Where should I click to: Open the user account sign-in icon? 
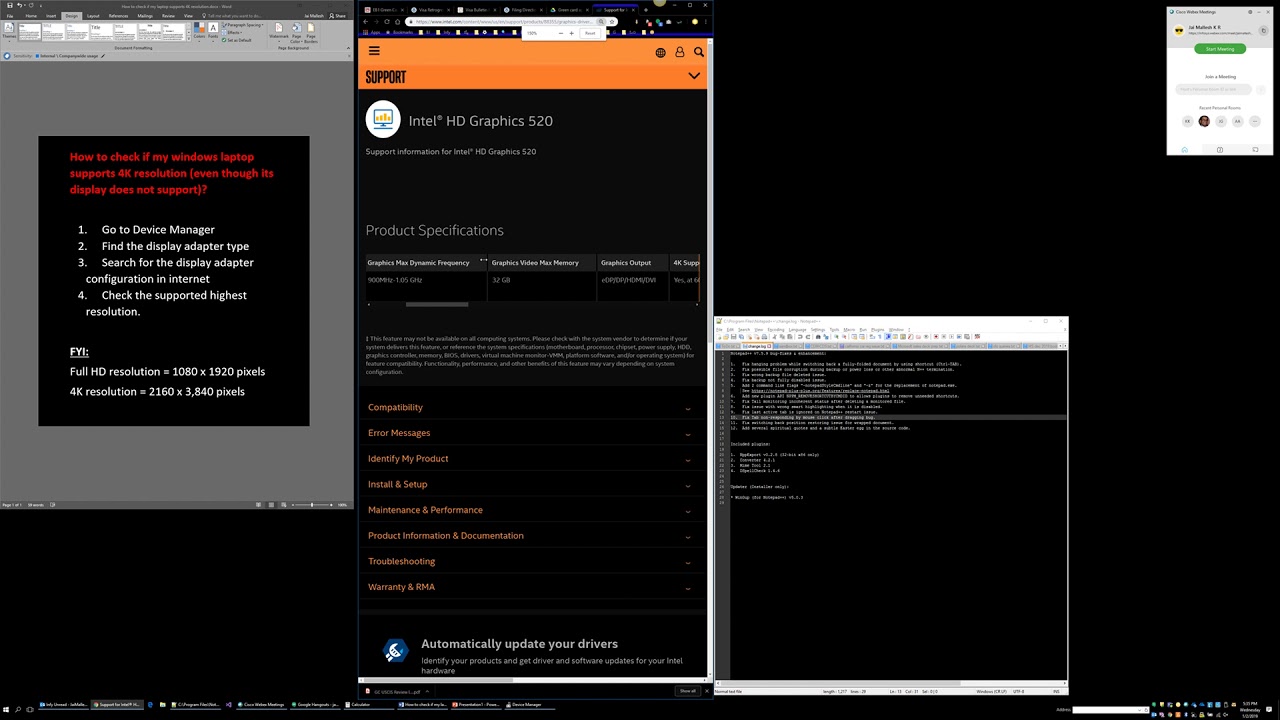pos(679,52)
